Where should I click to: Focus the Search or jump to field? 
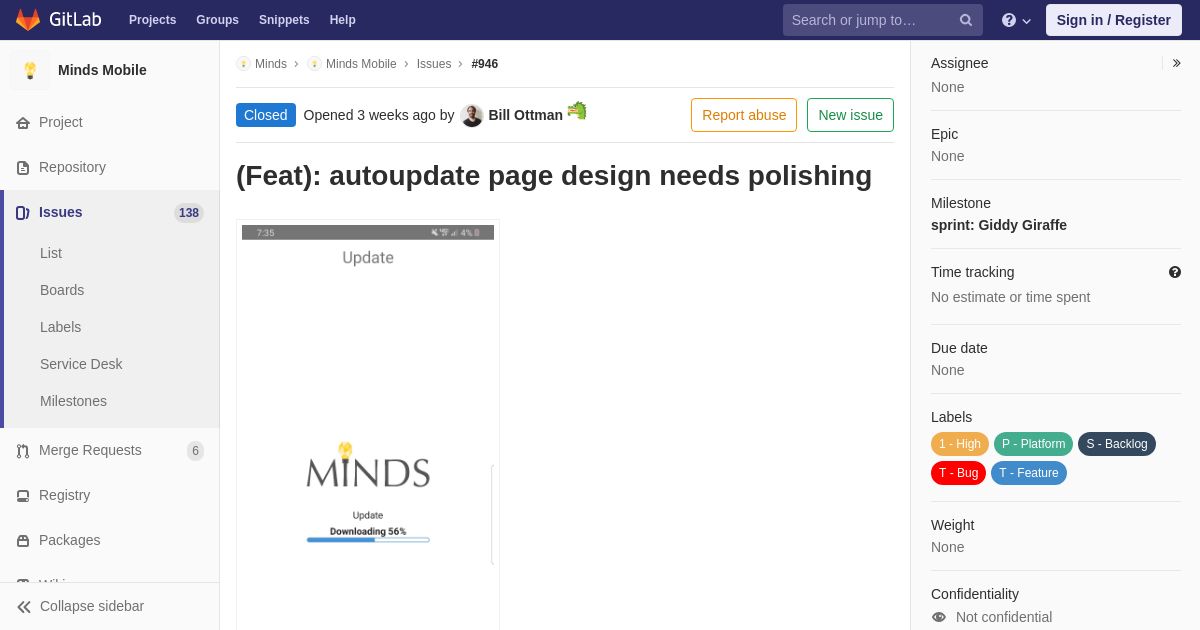pos(882,20)
